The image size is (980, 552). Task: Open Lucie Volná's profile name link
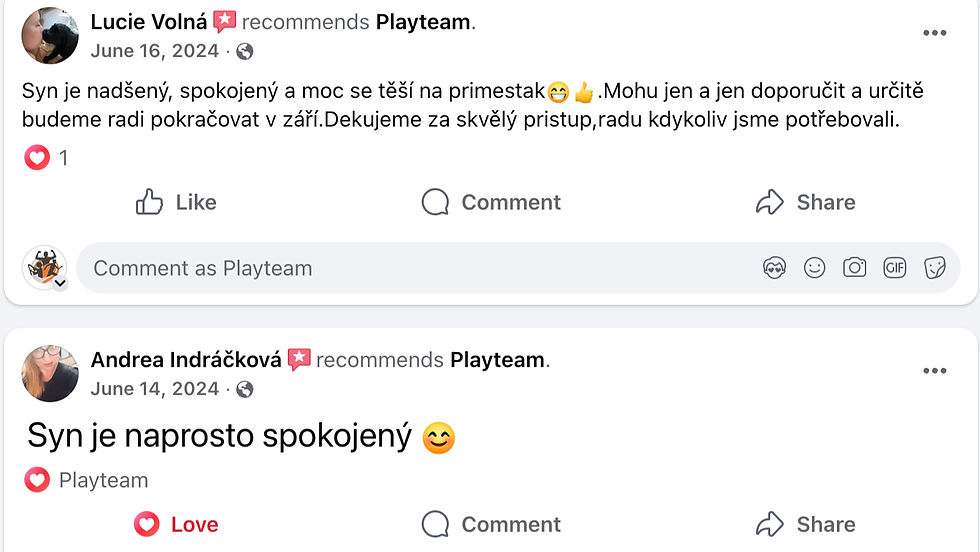tap(150, 22)
